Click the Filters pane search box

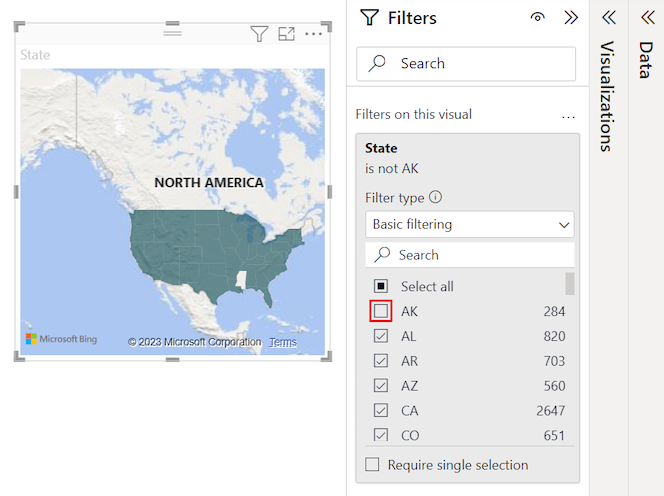pyautogui.click(x=466, y=63)
